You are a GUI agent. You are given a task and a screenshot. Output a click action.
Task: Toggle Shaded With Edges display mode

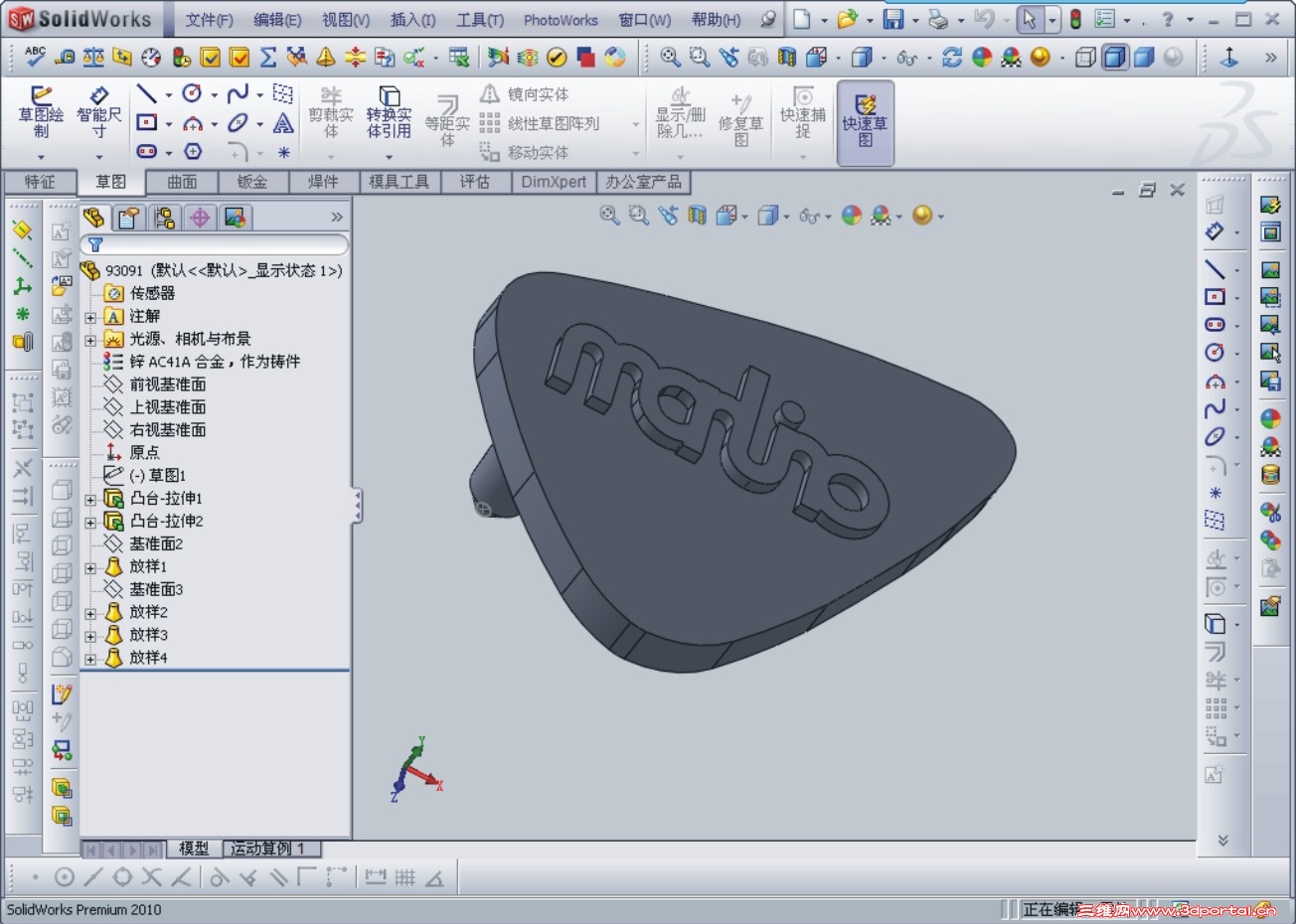click(x=1115, y=58)
